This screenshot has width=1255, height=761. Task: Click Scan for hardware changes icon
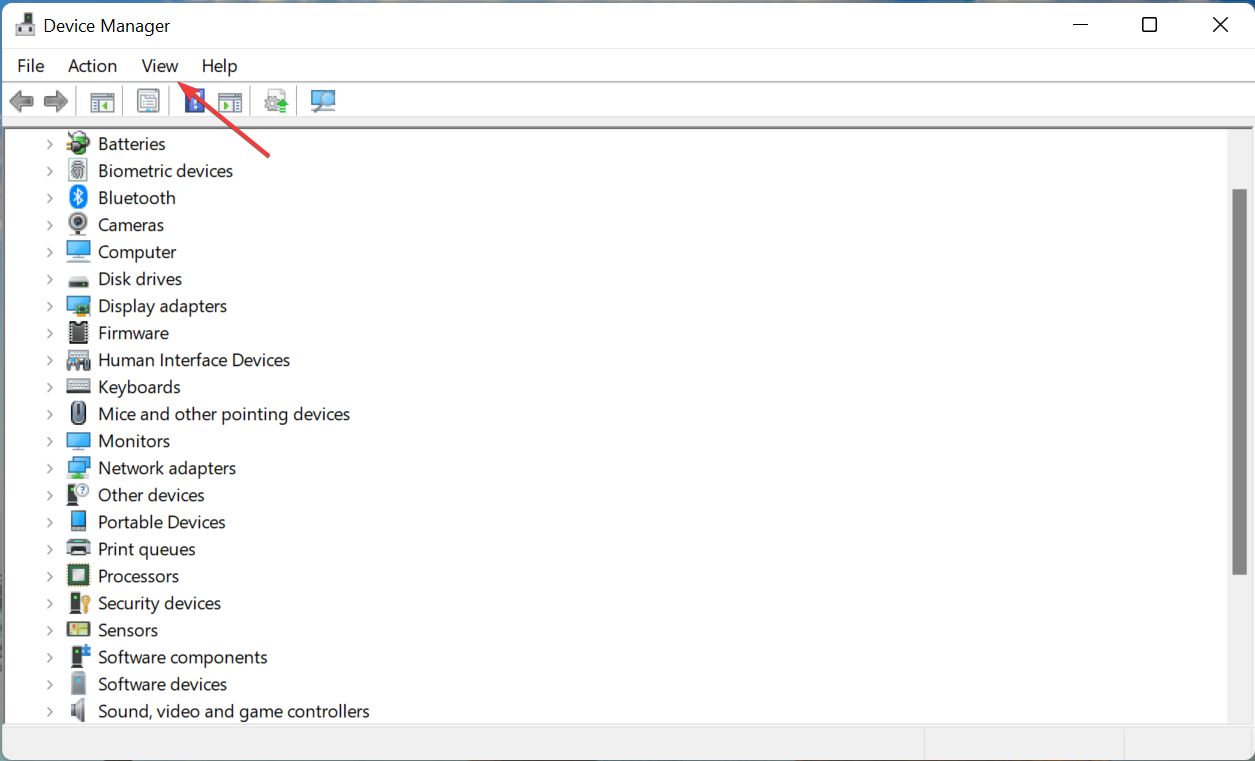(323, 101)
